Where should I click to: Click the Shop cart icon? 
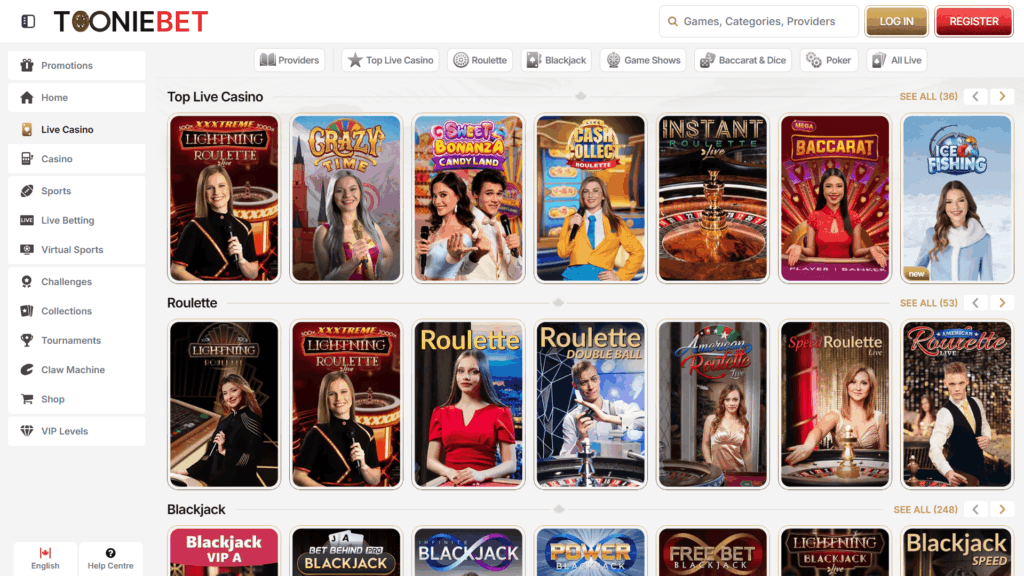(27, 399)
